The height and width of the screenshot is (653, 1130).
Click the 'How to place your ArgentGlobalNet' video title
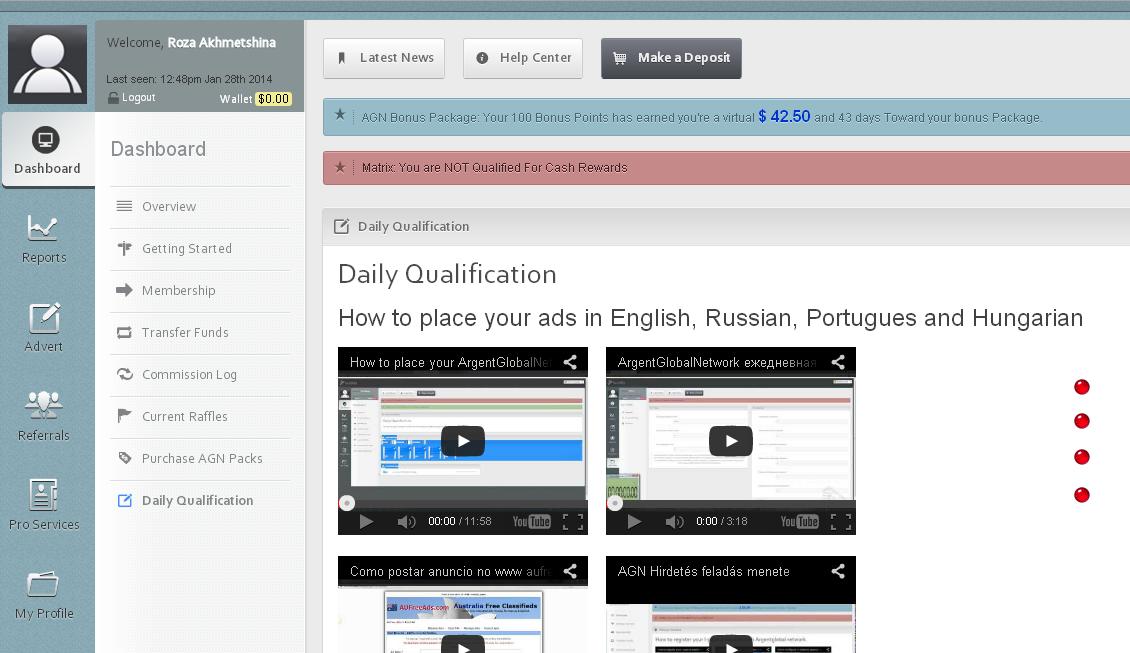[x=450, y=363]
